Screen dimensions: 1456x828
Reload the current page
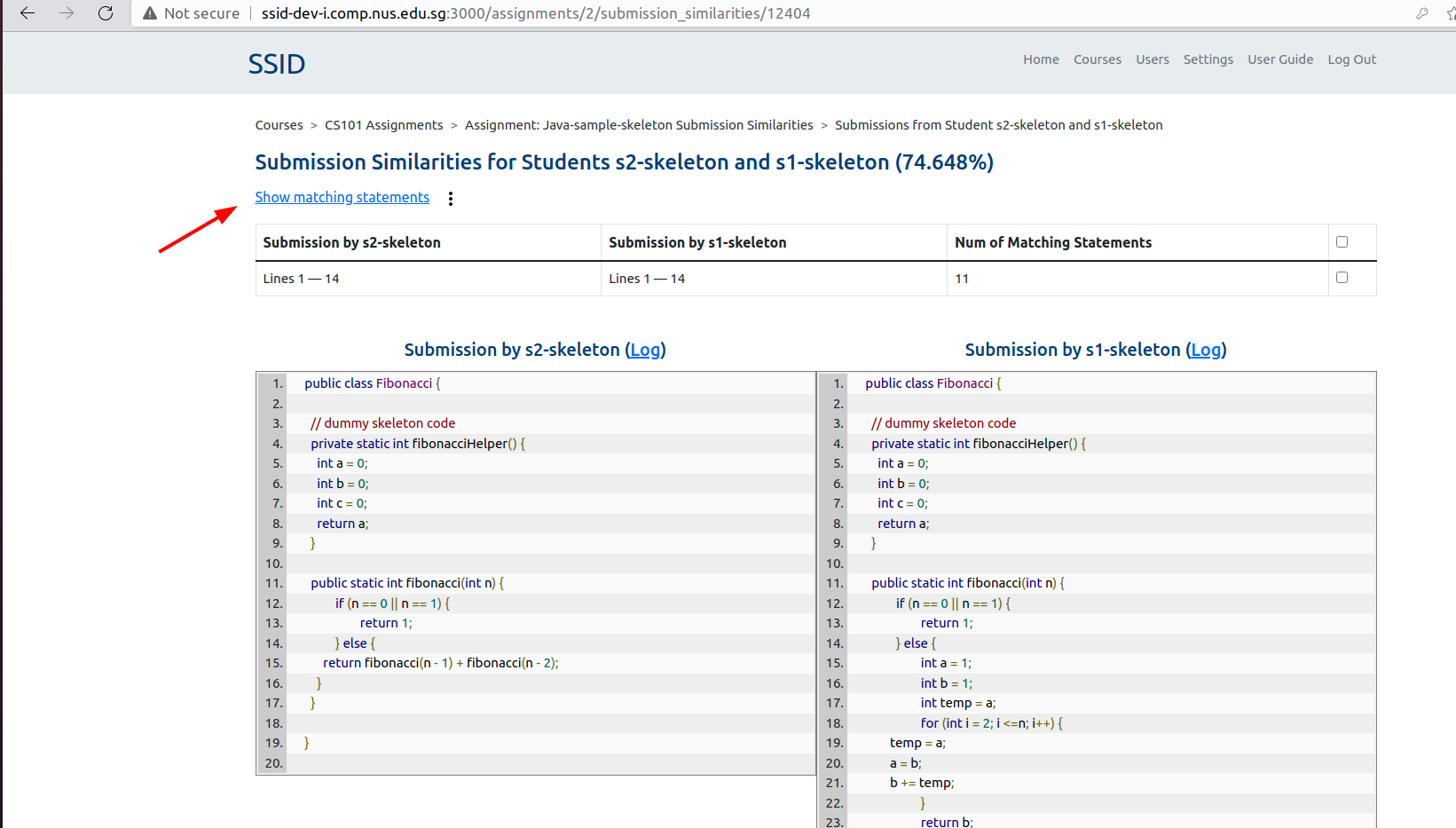[x=106, y=13]
